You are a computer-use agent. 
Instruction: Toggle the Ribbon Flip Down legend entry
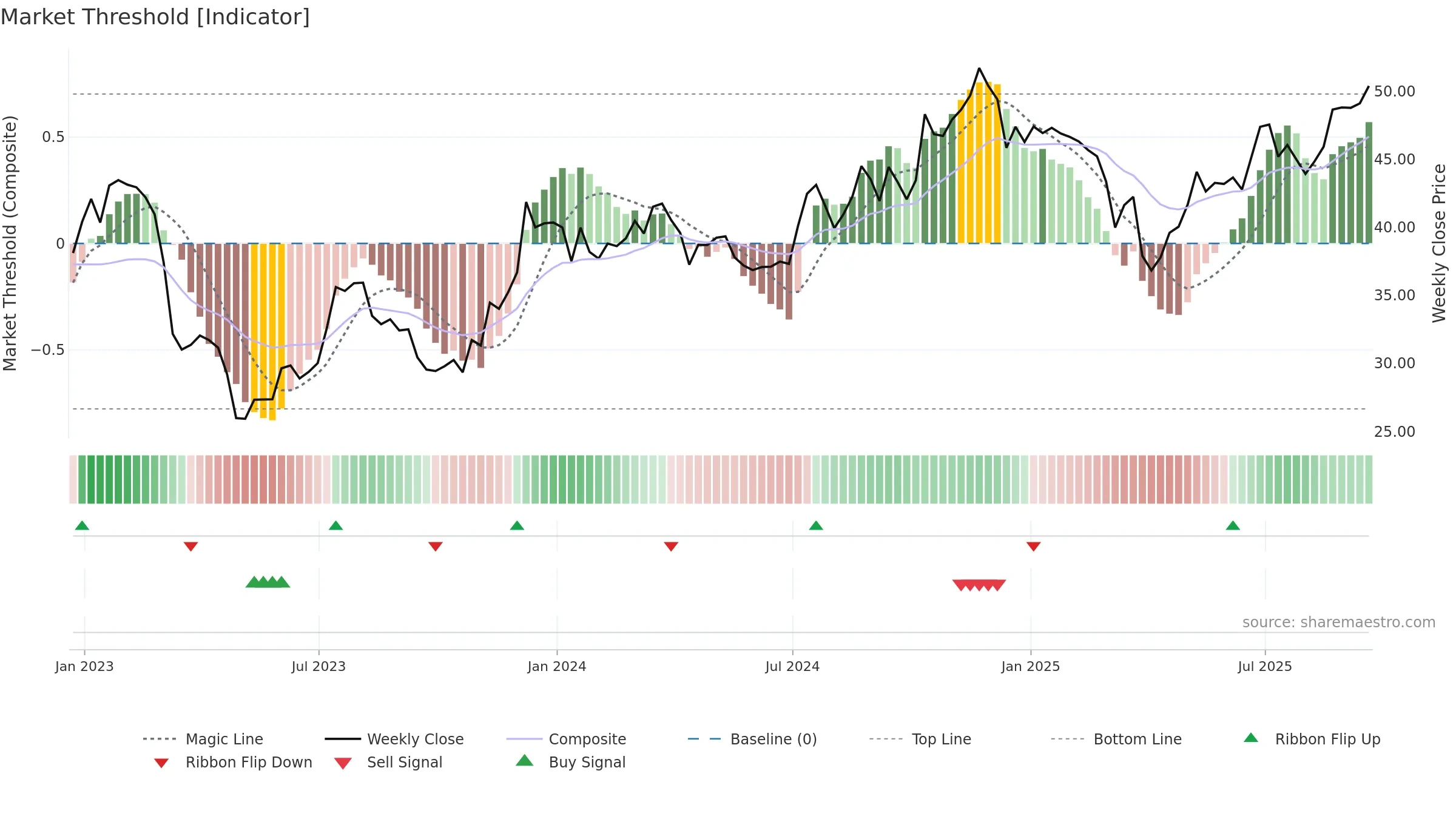[x=233, y=763]
